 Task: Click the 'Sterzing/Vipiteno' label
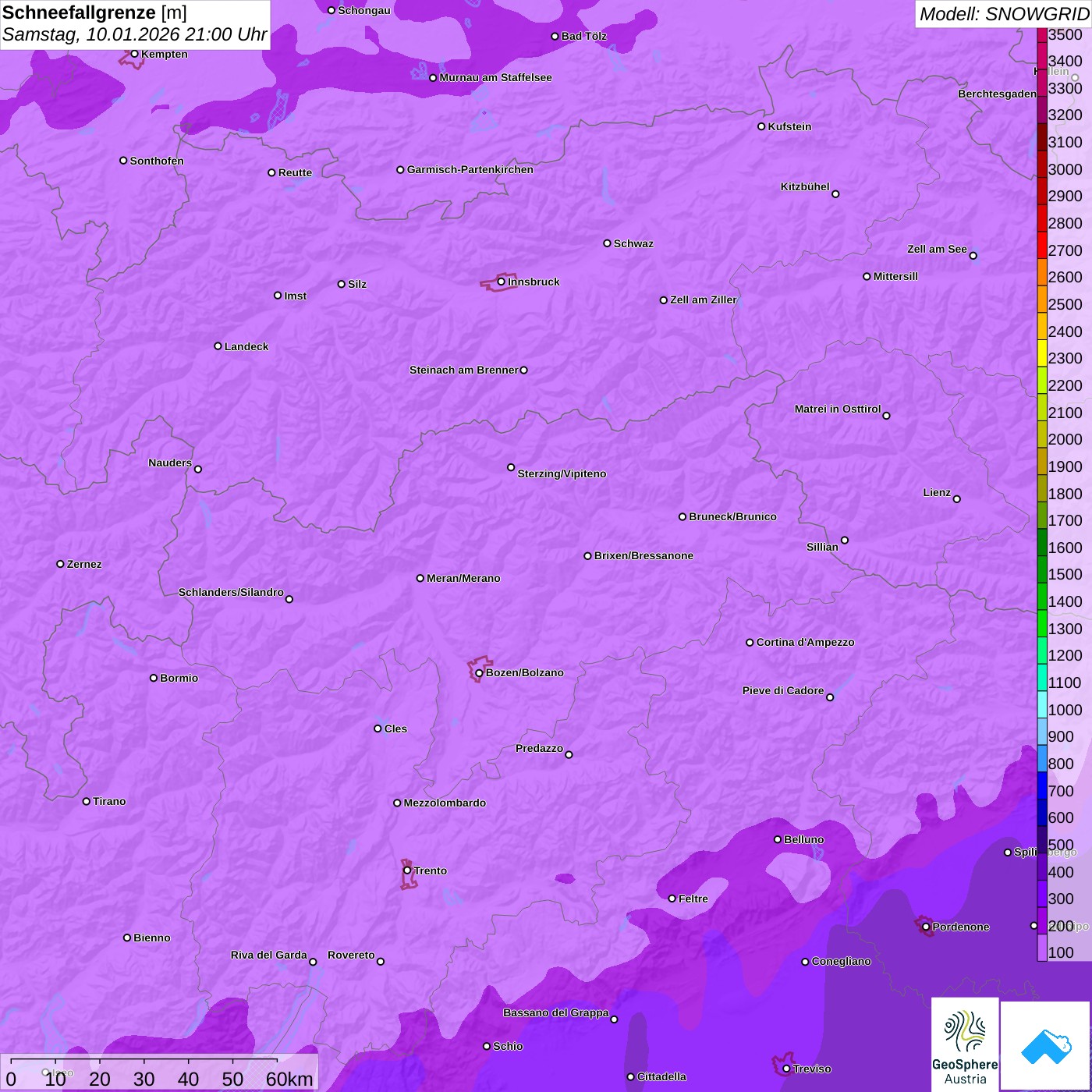tap(562, 473)
